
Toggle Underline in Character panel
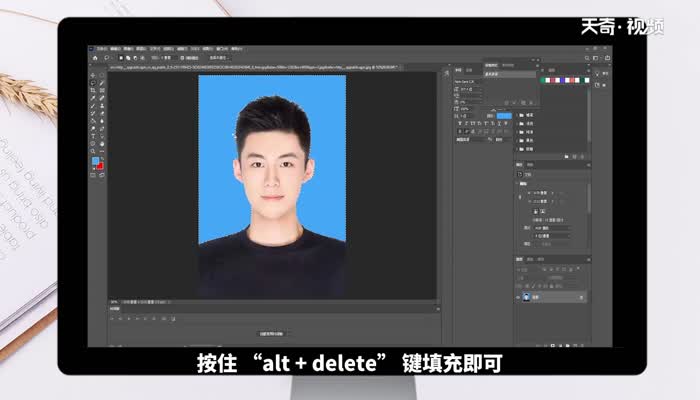[499, 123]
